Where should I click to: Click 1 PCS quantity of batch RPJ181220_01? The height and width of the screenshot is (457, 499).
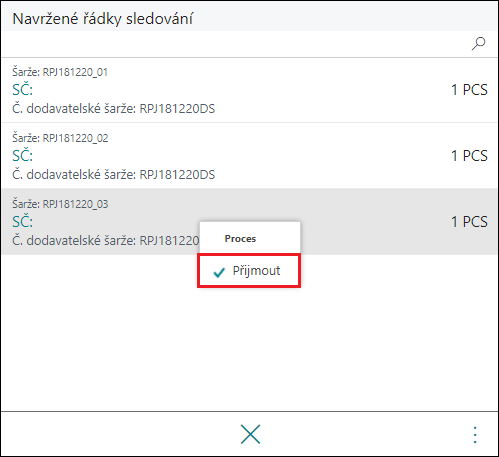469,90
